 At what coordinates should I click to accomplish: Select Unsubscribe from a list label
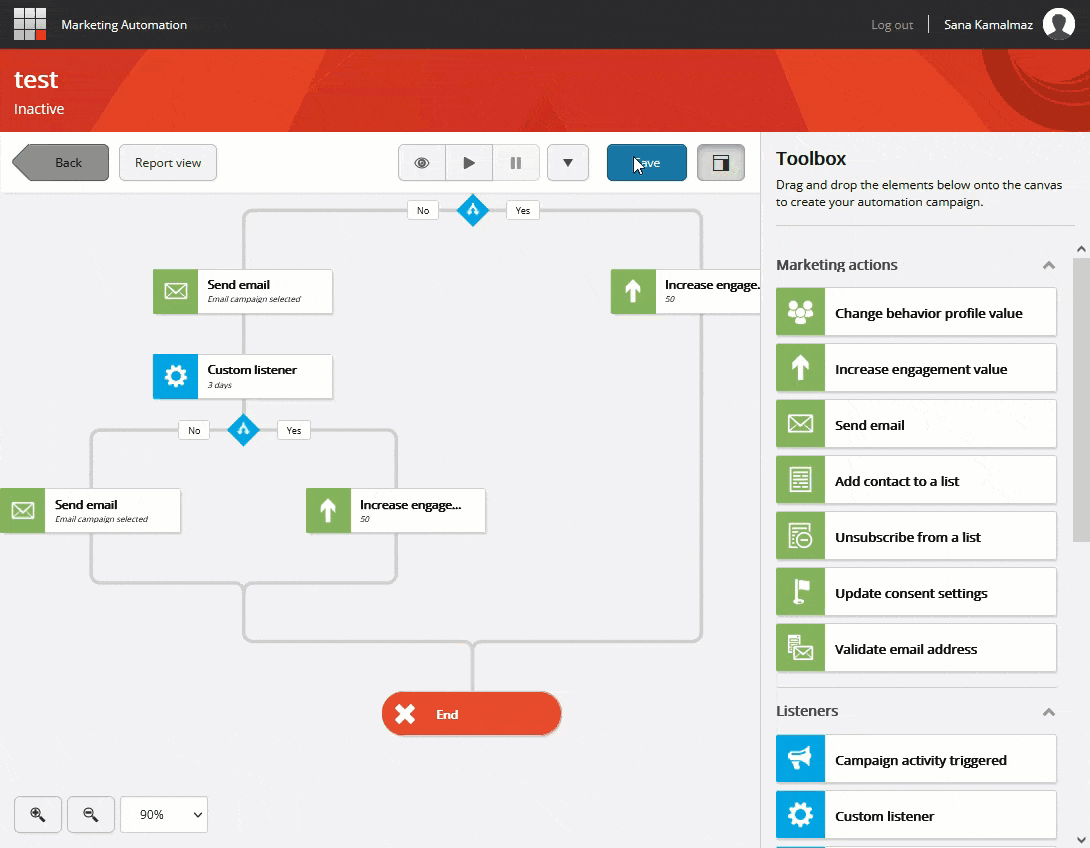click(908, 537)
